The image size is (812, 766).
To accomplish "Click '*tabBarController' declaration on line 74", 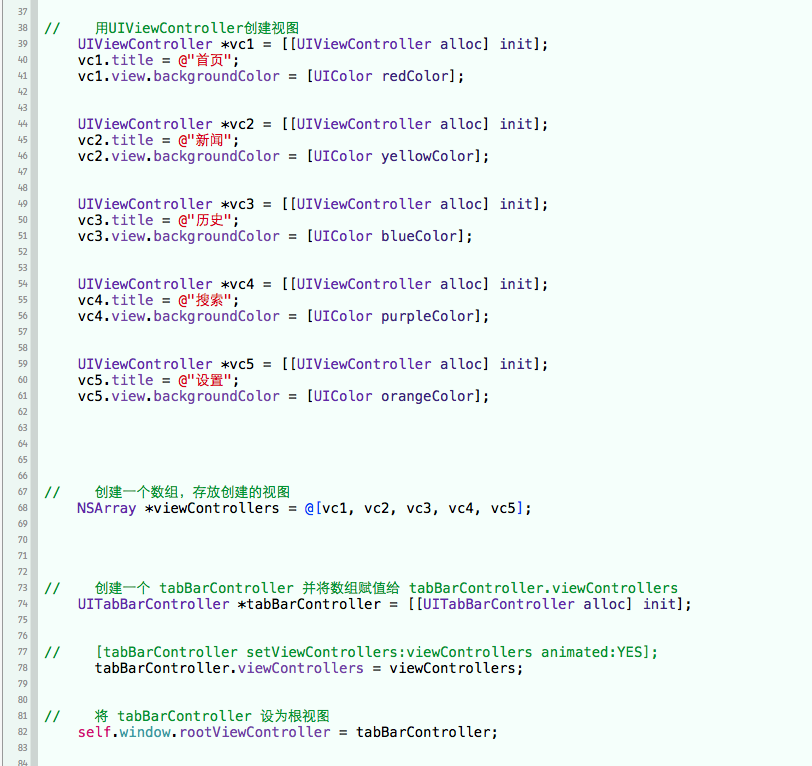I will [x=309, y=604].
